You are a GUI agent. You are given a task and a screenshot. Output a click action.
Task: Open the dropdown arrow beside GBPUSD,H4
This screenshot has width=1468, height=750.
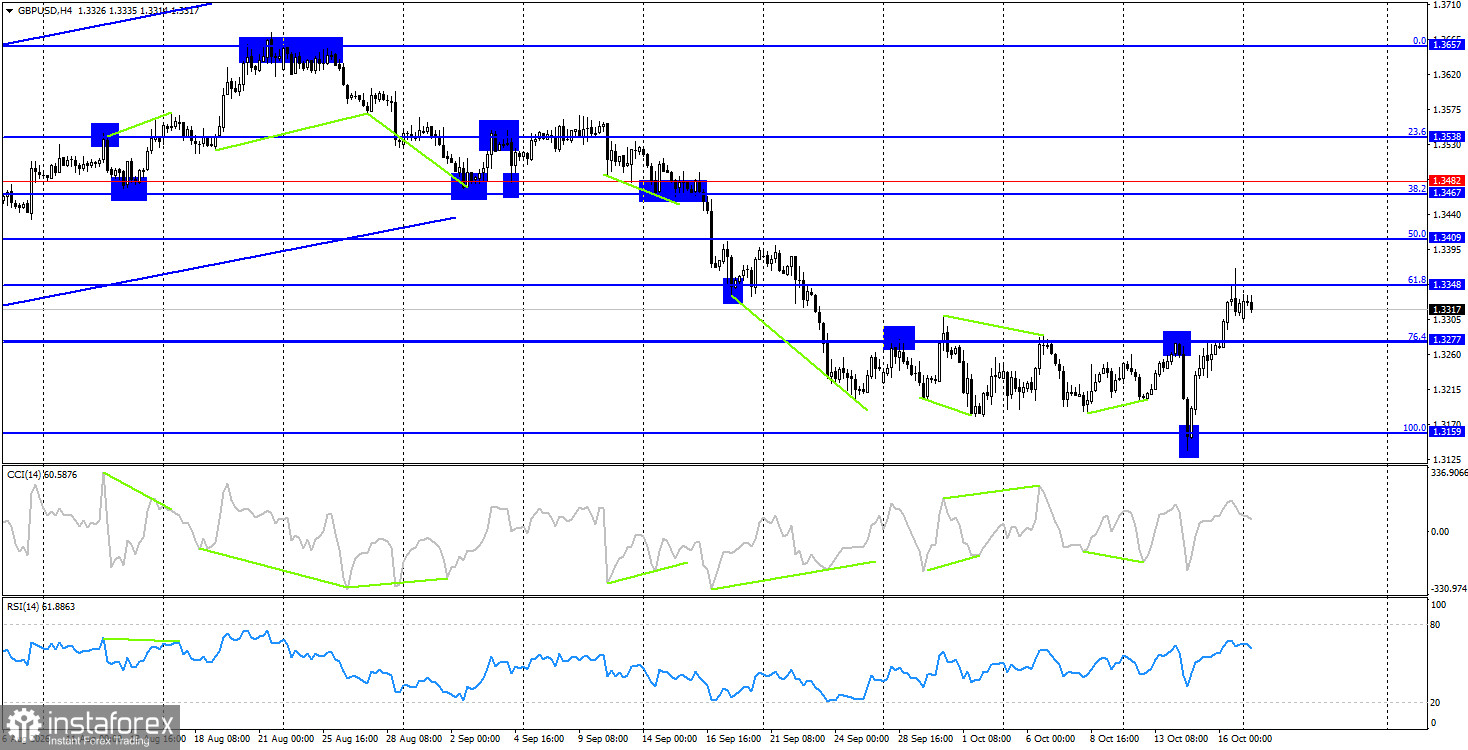8,10
